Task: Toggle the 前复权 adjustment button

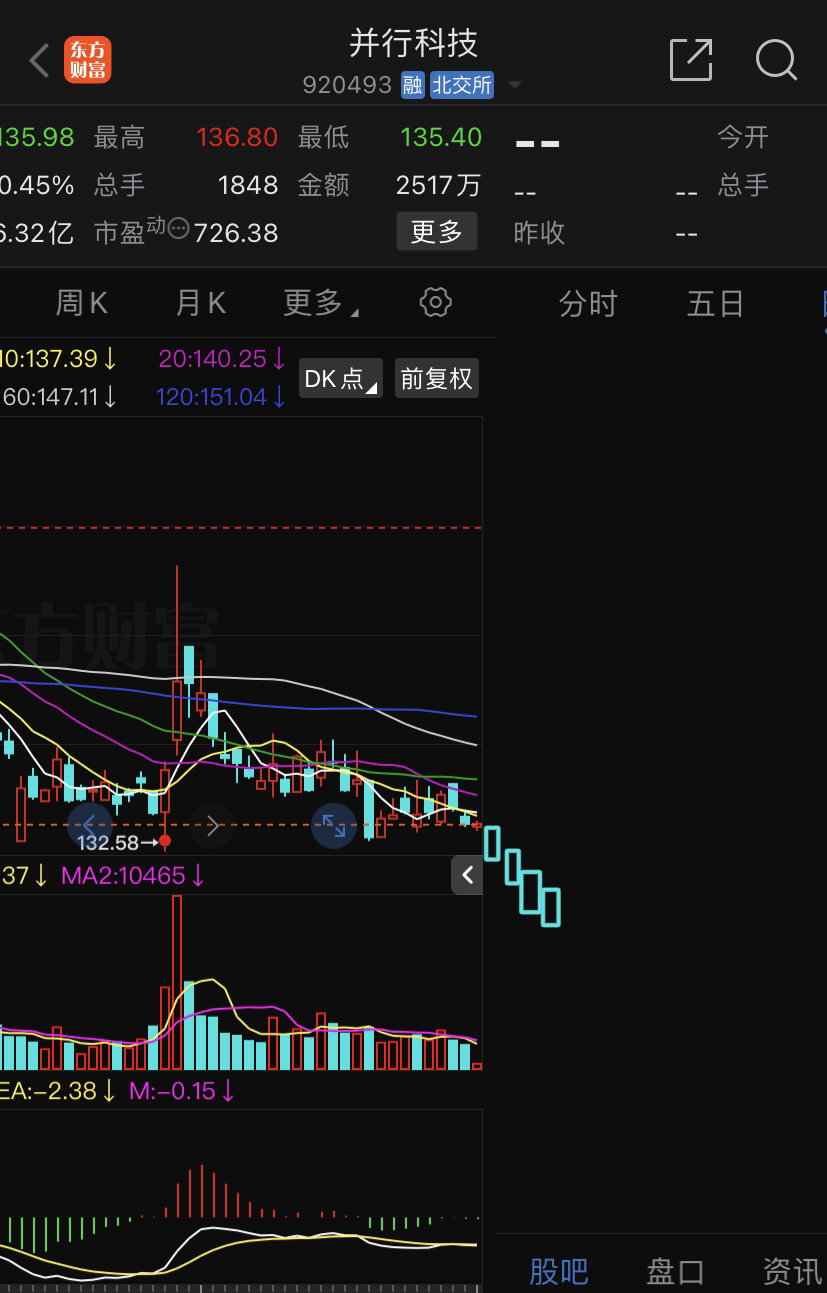Action: click(x=436, y=379)
